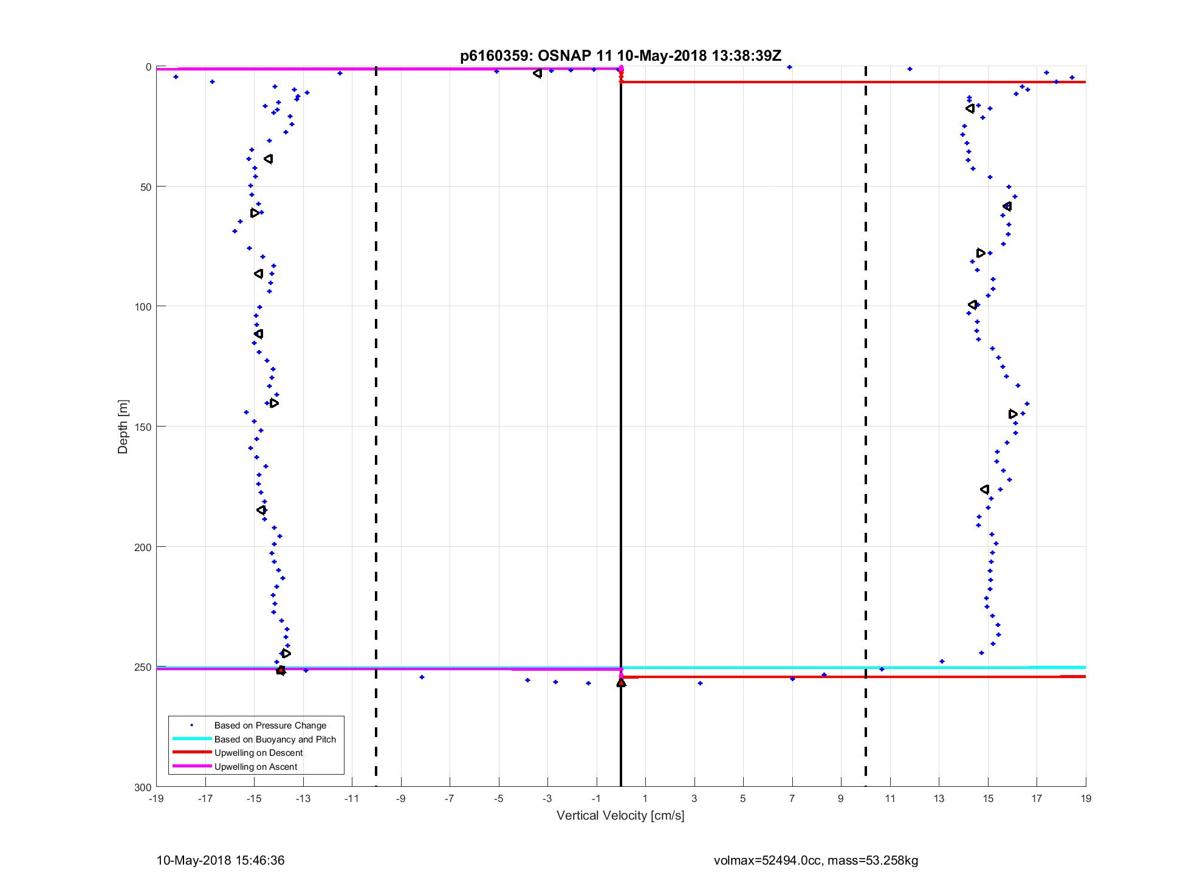Screen dimensions: 1200x885
Task: Click x-axis tick label '-3'
Action: click(x=547, y=799)
